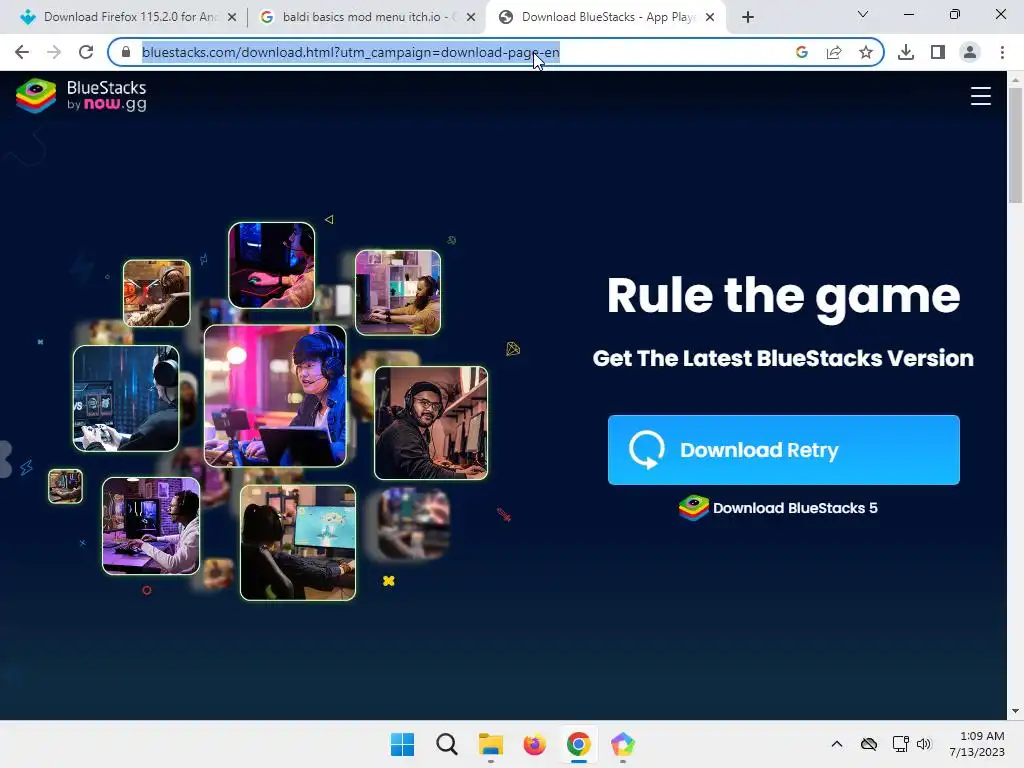Open Windows taskbar search
This screenshot has width=1024, height=768.
click(447, 744)
